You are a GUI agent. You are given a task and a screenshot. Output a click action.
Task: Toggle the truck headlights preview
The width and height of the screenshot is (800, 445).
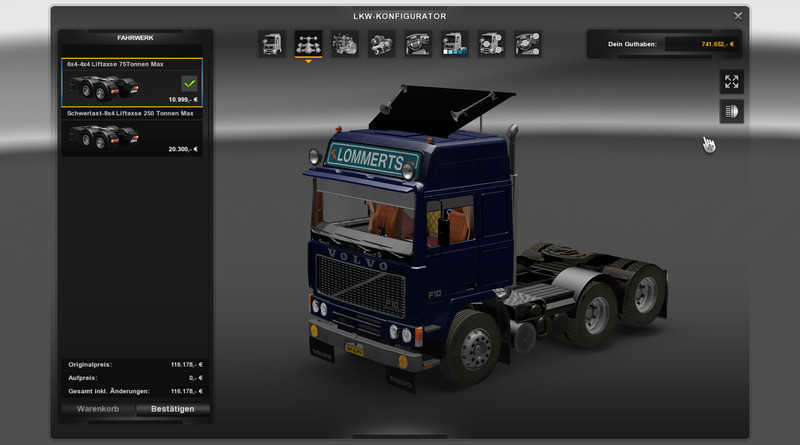pos(732,111)
